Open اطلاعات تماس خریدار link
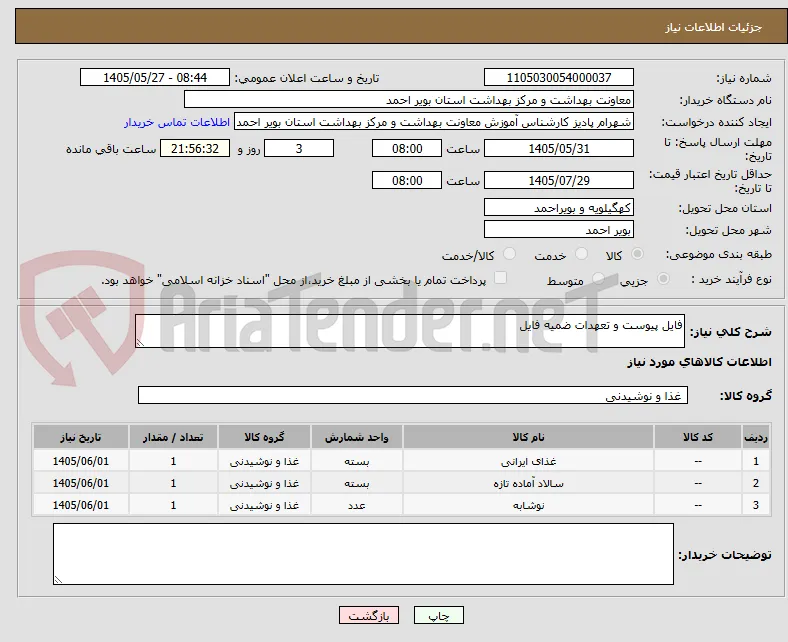 pos(177,122)
